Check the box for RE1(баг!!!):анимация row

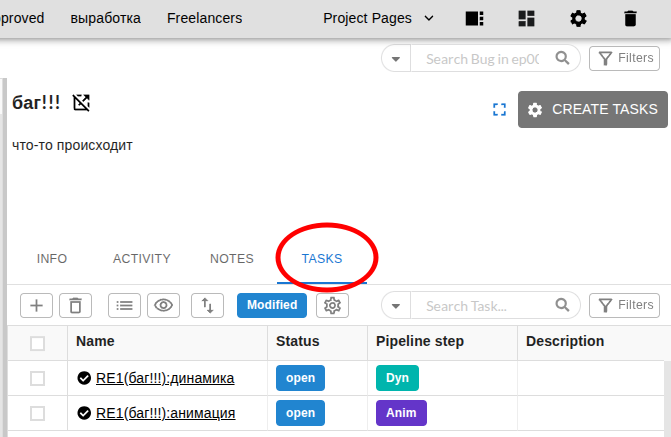click(x=37, y=413)
